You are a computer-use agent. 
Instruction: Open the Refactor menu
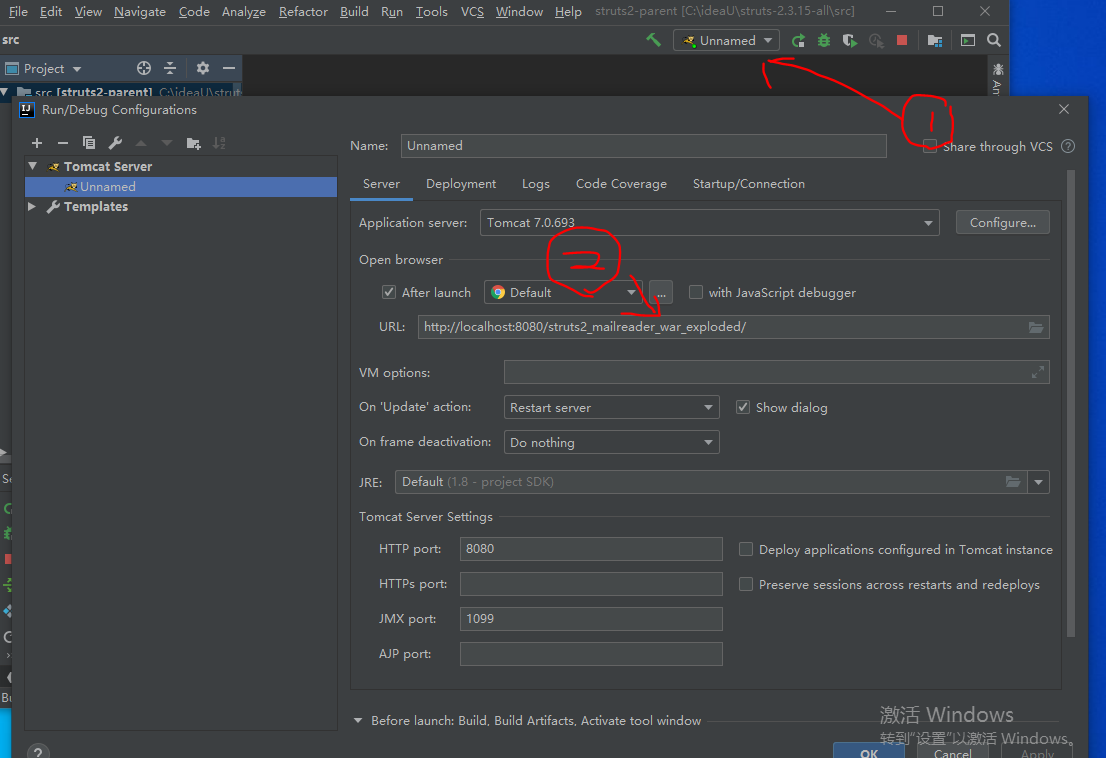[x=303, y=11]
